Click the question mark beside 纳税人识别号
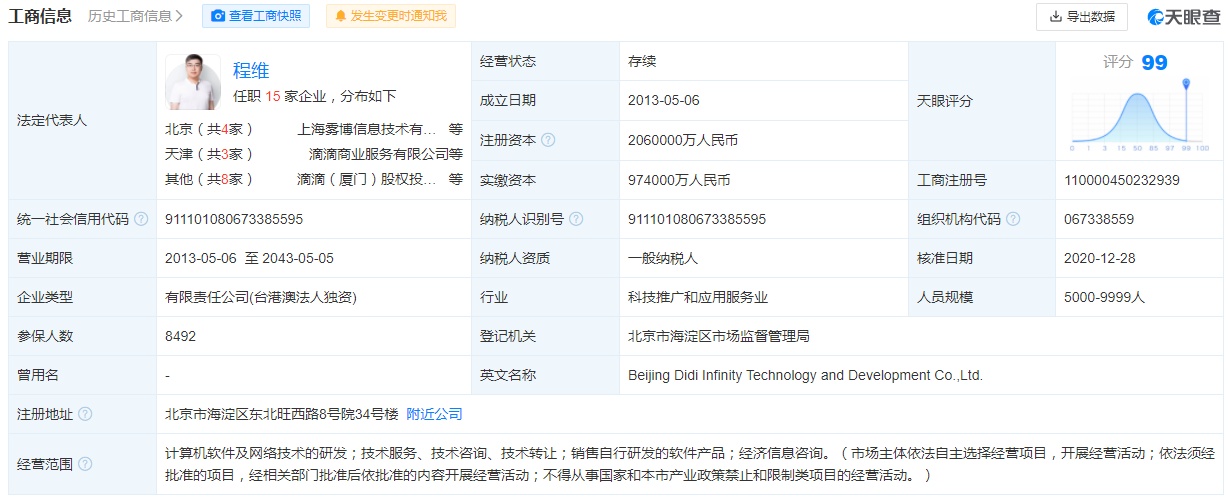Screen dimensions: 1228x498 [x=576, y=219]
